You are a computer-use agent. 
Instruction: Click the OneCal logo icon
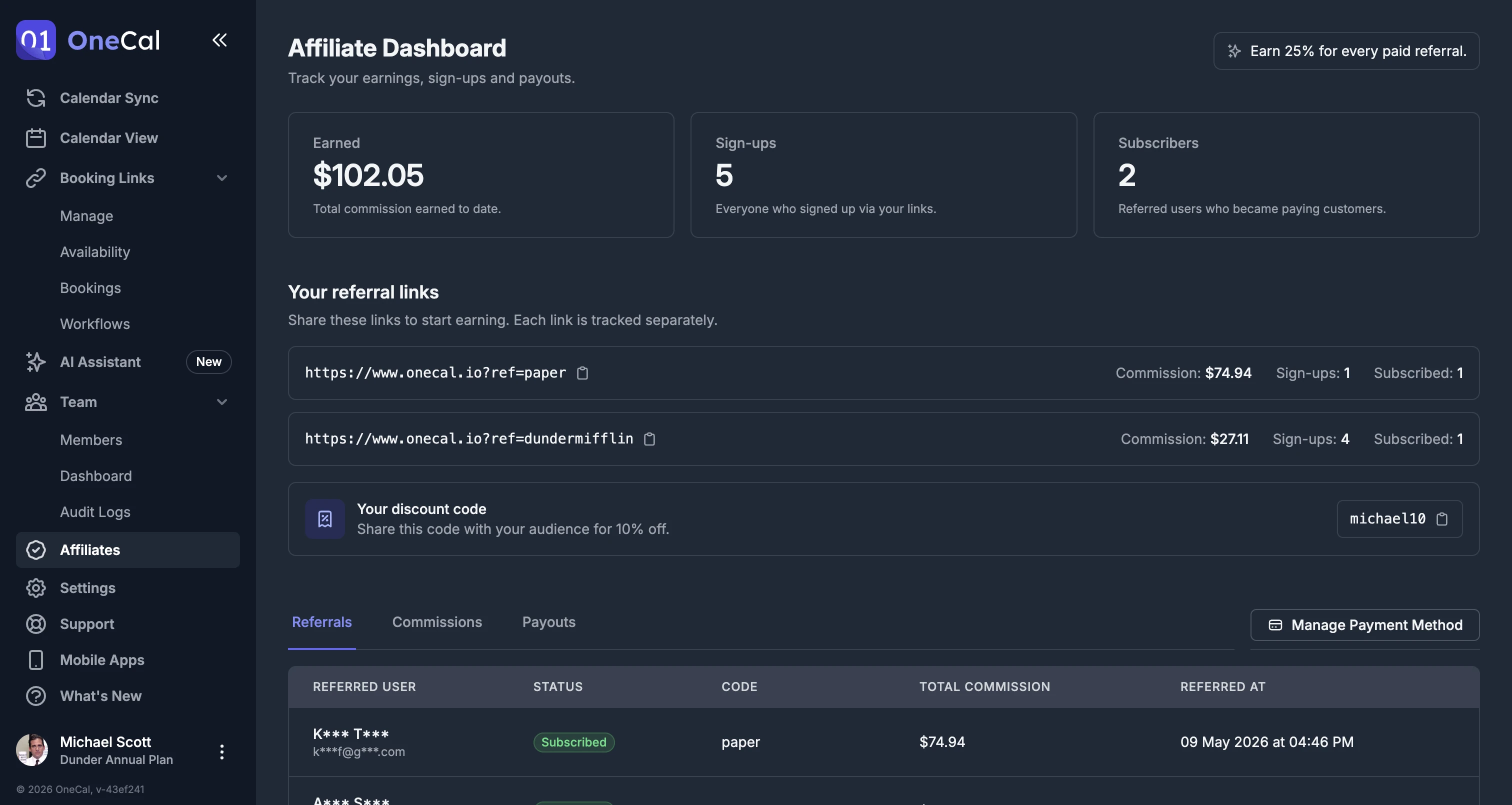pyautogui.click(x=36, y=40)
